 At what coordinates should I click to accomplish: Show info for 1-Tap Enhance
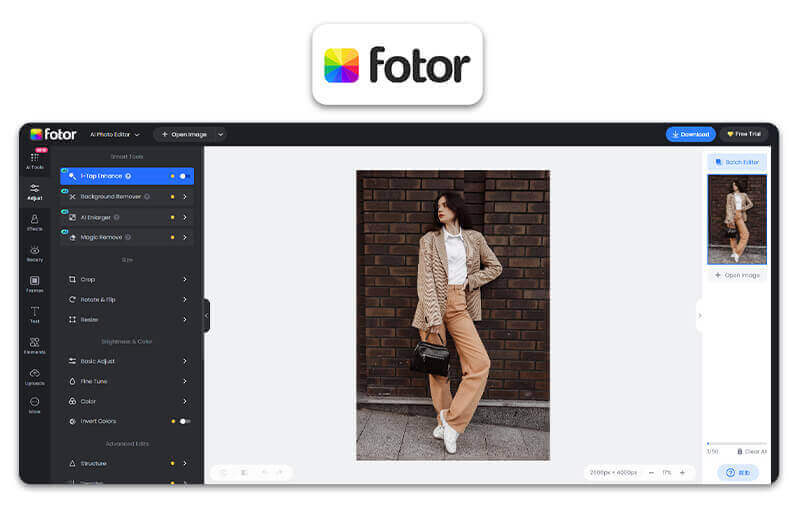[128, 176]
